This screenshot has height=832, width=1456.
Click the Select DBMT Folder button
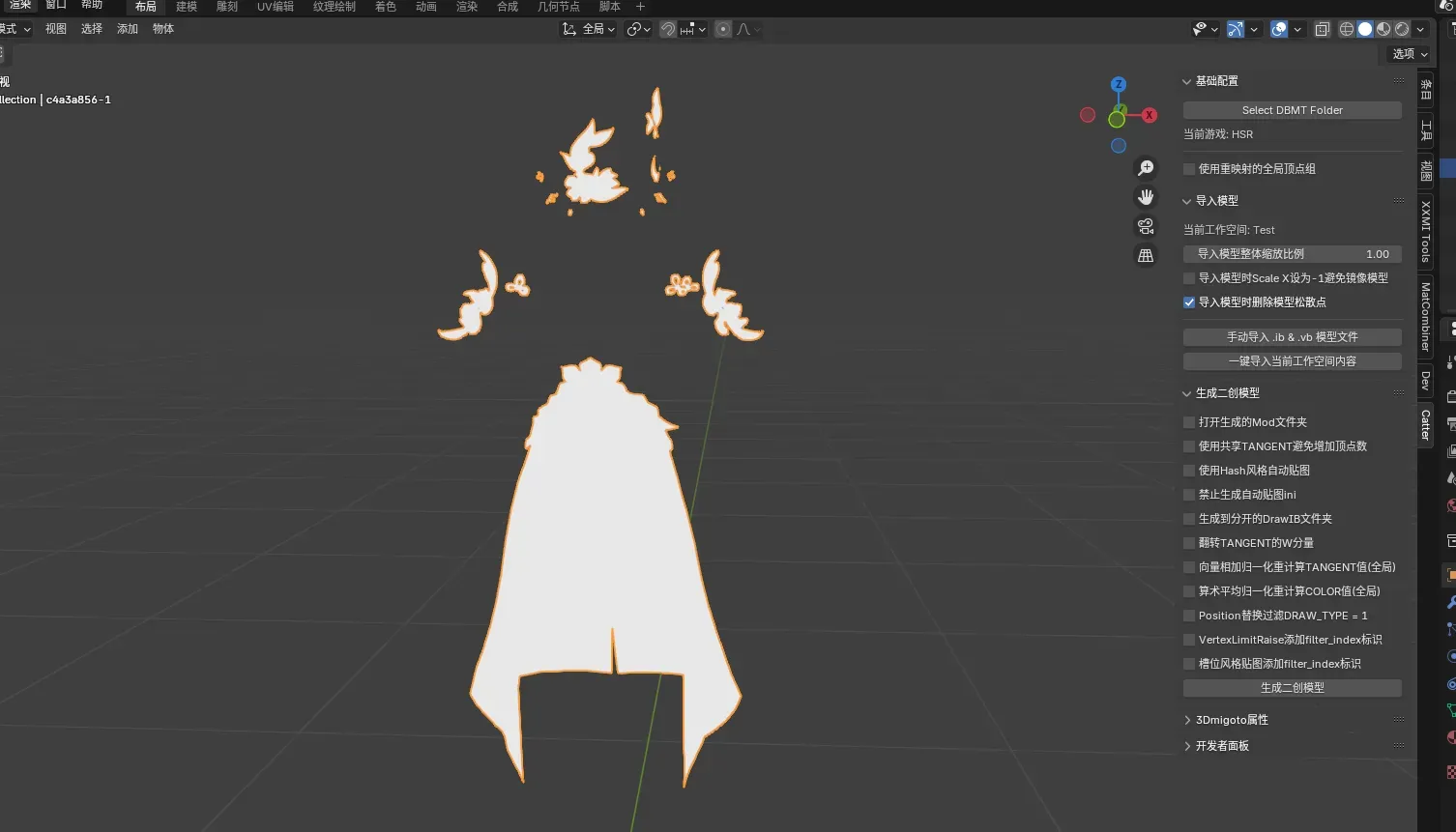click(x=1292, y=110)
